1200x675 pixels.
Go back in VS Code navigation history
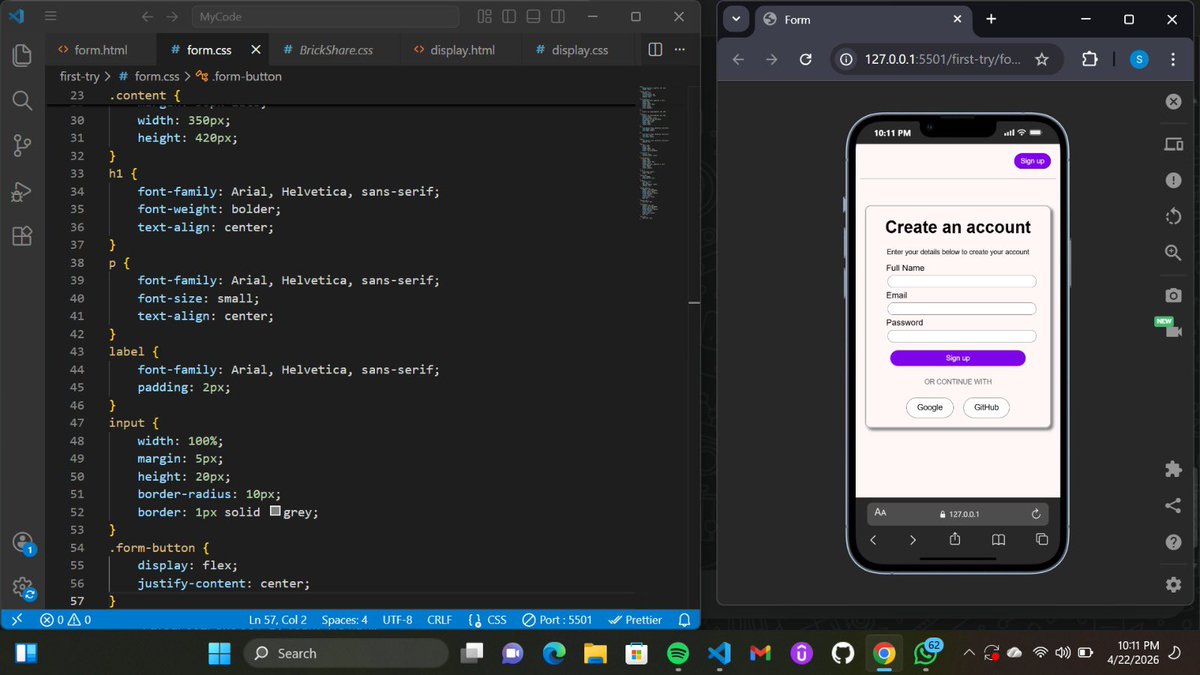pyautogui.click(x=148, y=17)
